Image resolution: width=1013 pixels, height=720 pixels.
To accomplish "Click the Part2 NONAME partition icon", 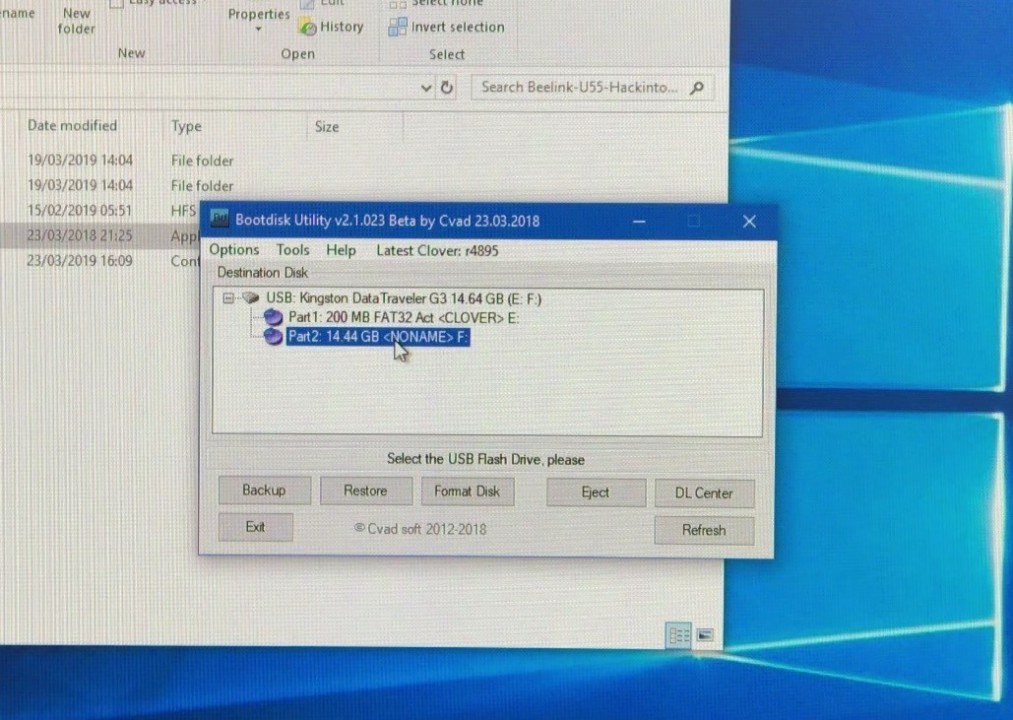I will pyautogui.click(x=273, y=336).
